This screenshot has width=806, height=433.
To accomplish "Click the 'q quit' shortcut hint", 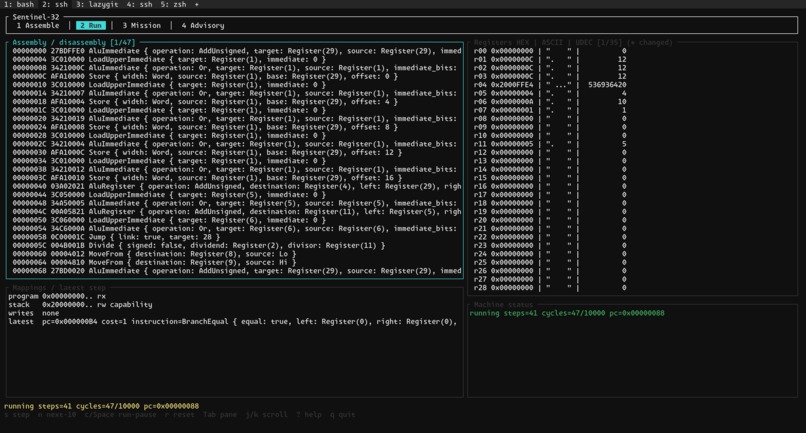I will point(342,414).
